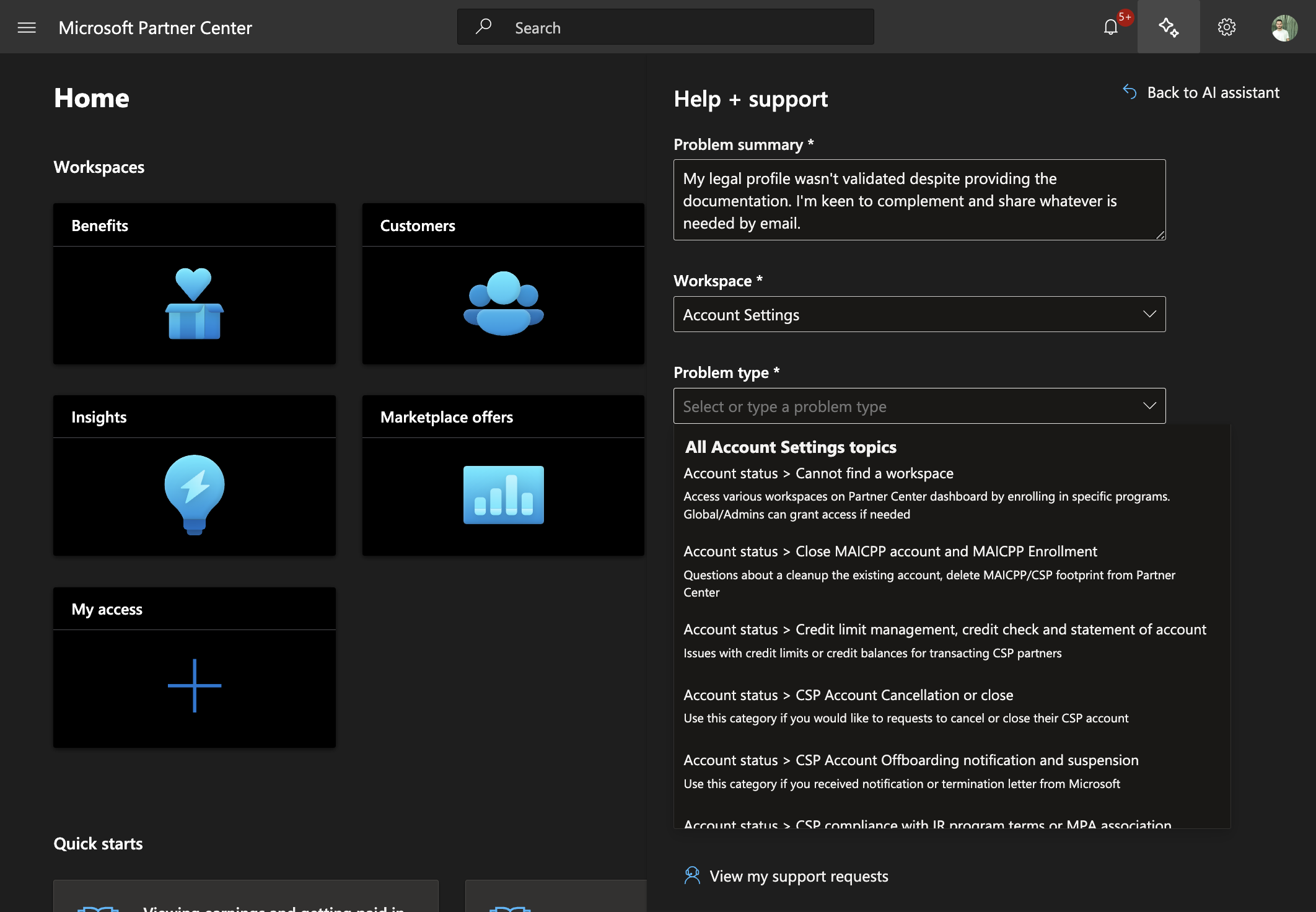The image size is (1316, 912).
Task: Open the Benefits workspace header
Action: tap(194, 225)
